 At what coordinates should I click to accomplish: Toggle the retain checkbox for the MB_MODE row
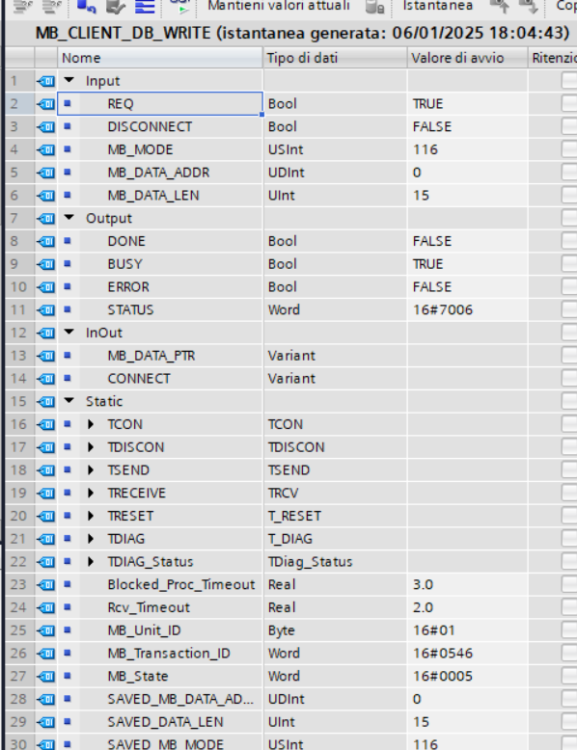click(x=569, y=150)
